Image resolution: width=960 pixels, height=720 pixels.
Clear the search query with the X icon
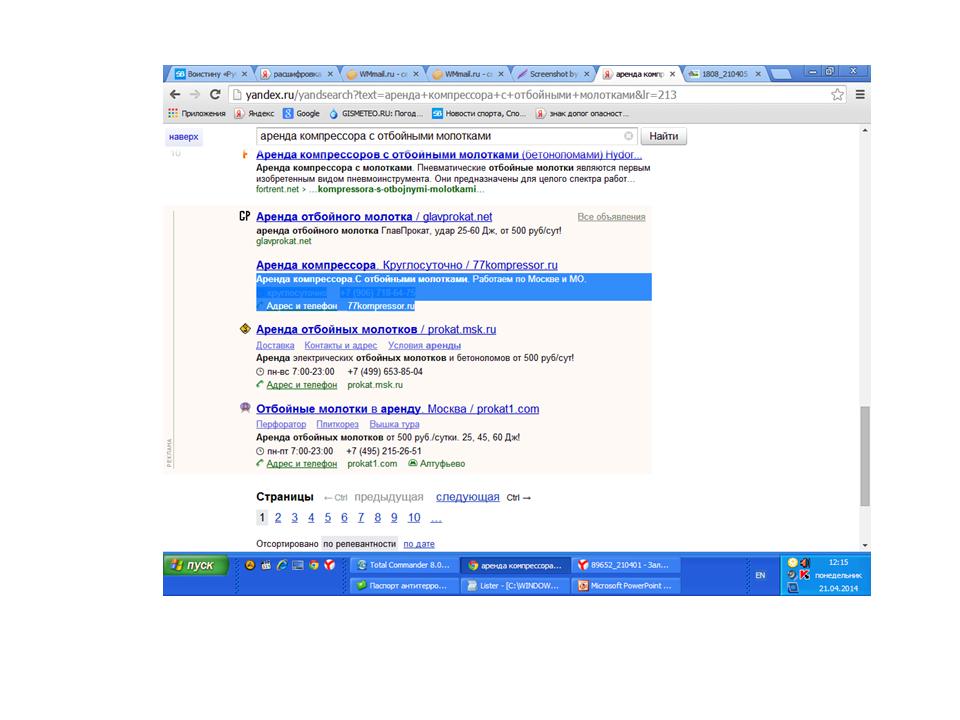(x=629, y=136)
